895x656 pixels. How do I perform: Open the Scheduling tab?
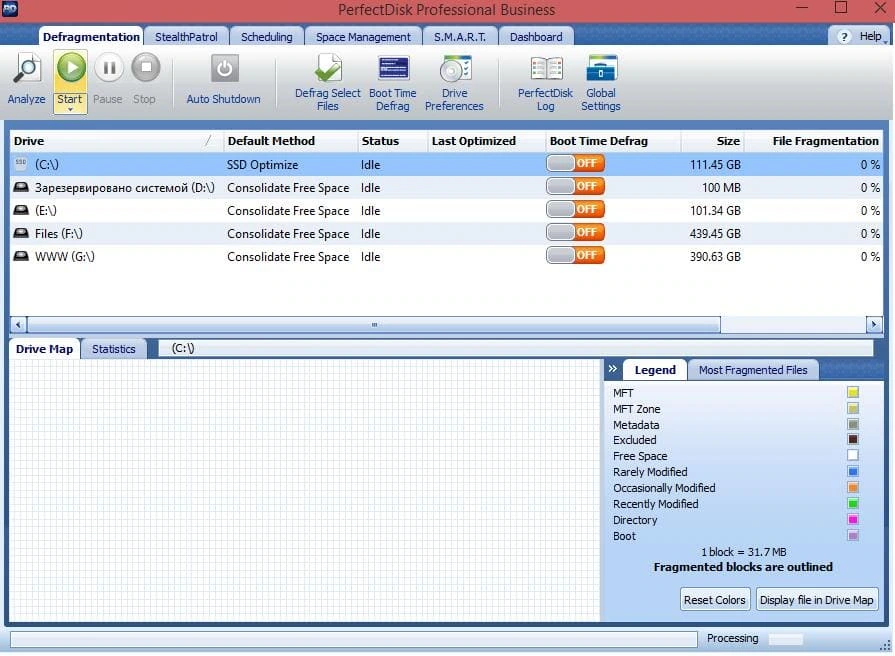pos(267,37)
